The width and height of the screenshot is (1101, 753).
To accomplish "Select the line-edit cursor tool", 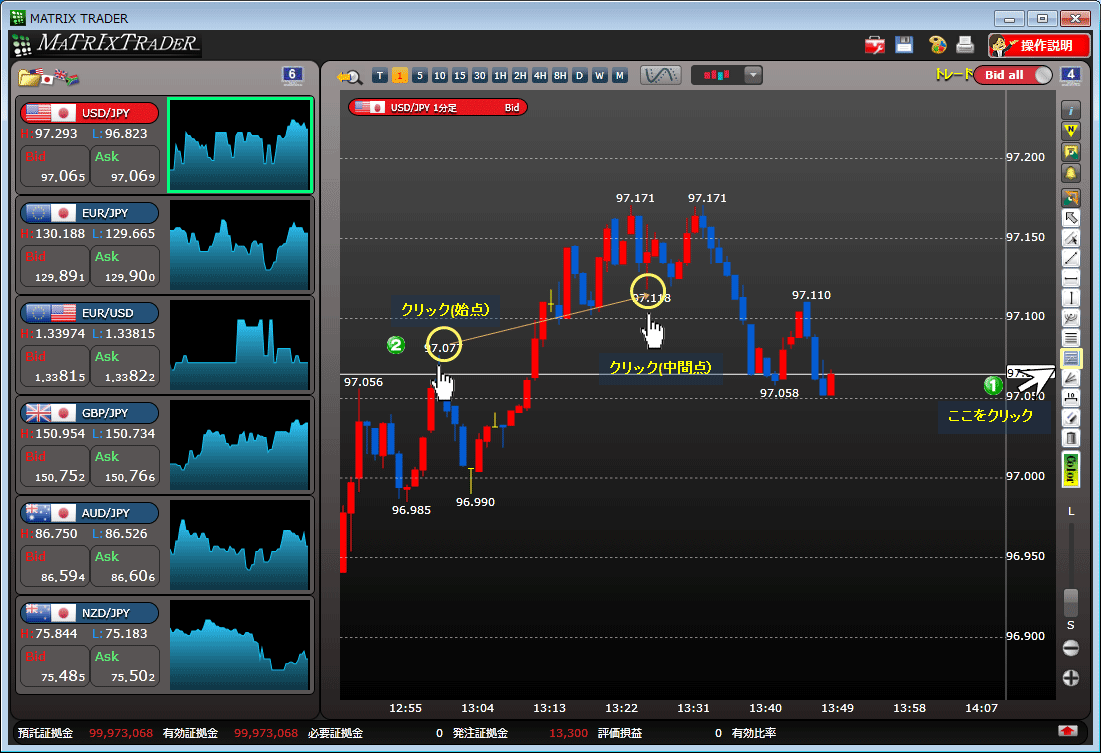I will coord(1070,238).
